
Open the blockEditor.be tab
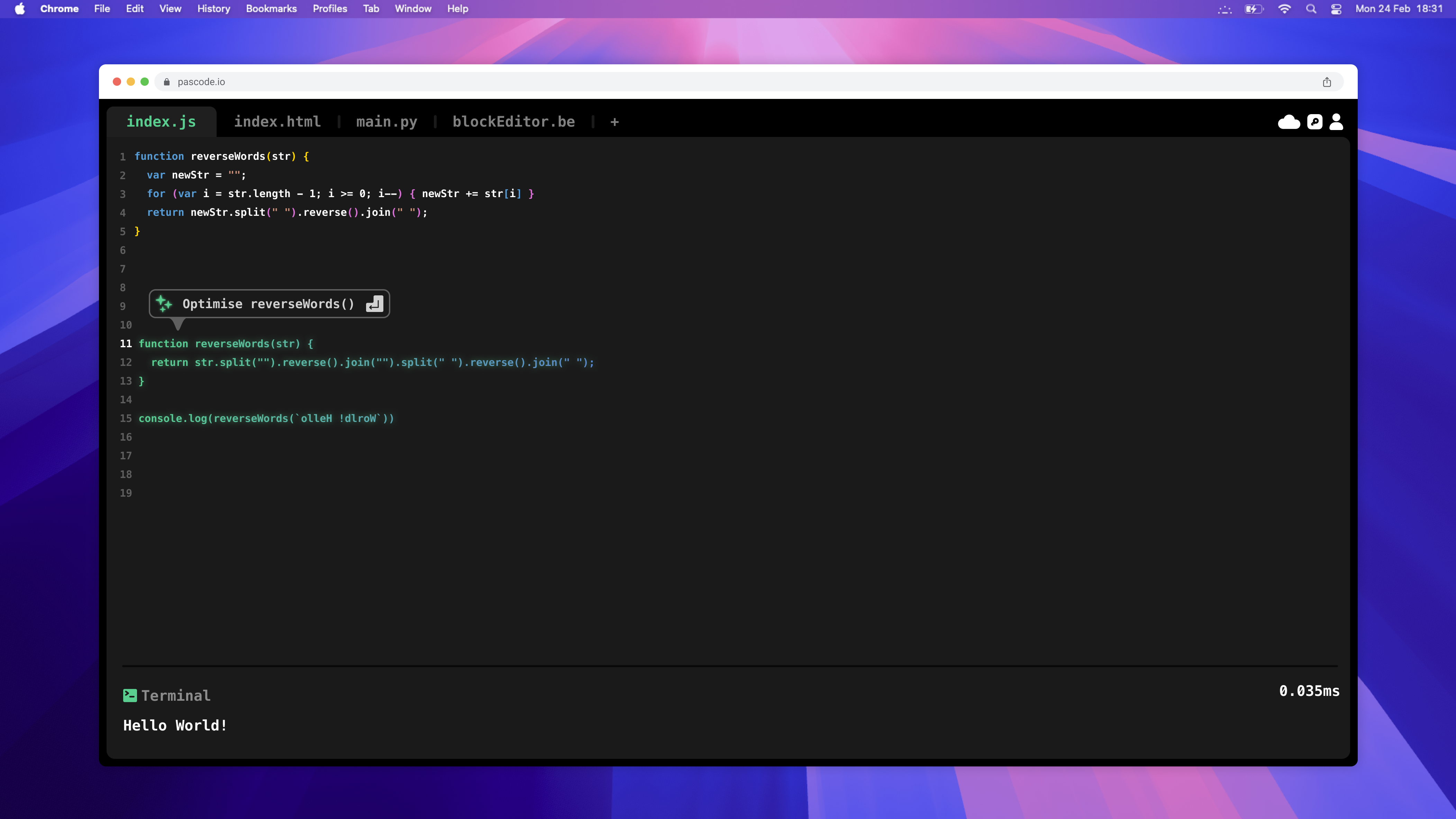[513, 122]
